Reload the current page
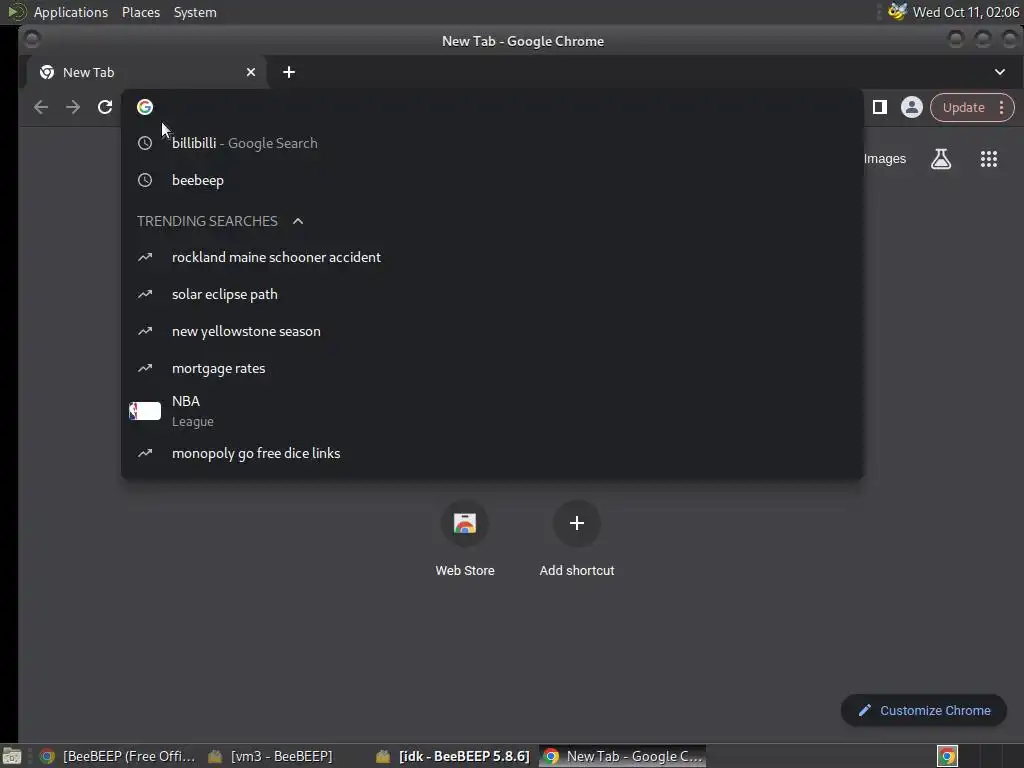This screenshot has height=768, width=1024. tap(104, 107)
